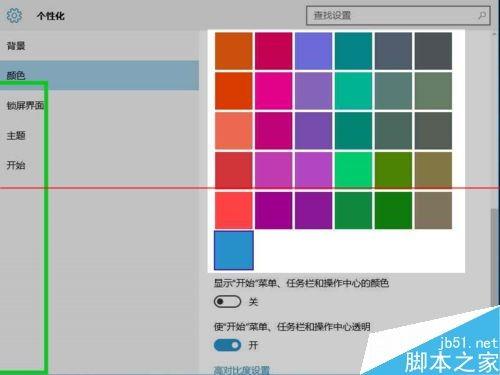
Task: Click the search magnifier icon
Action: point(482,15)
